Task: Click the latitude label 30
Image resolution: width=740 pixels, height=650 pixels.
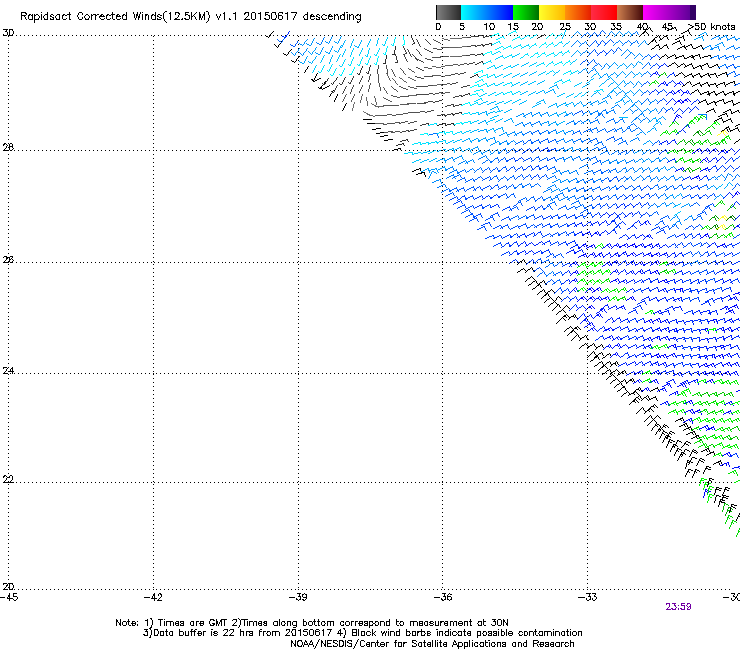Action: [8, 33]
